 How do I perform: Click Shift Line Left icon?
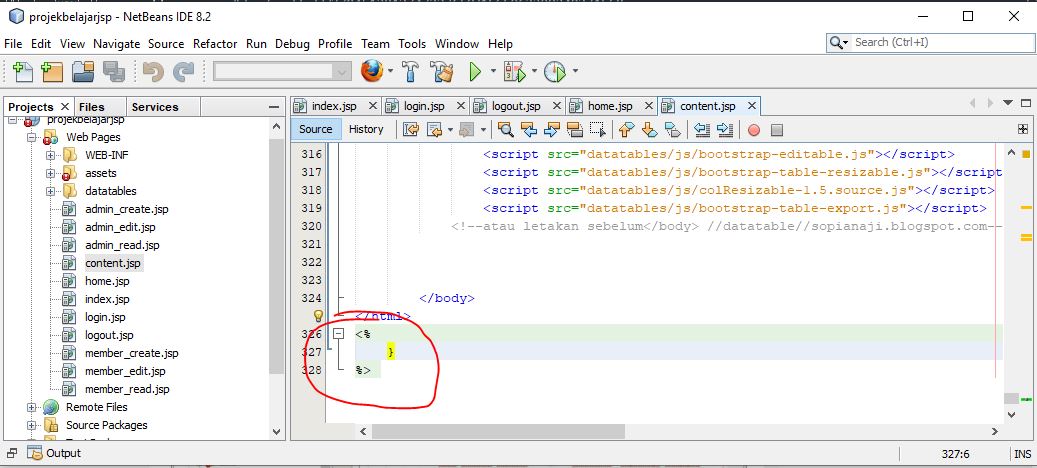(702, 130)
